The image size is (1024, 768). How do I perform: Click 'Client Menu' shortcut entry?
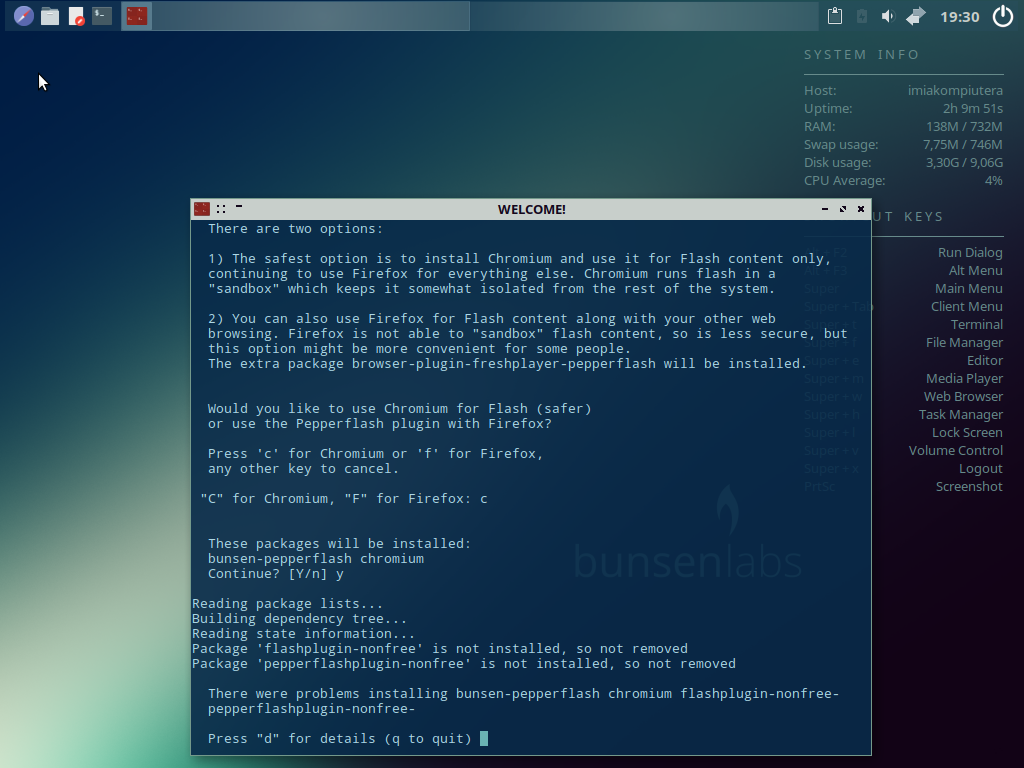967,306
